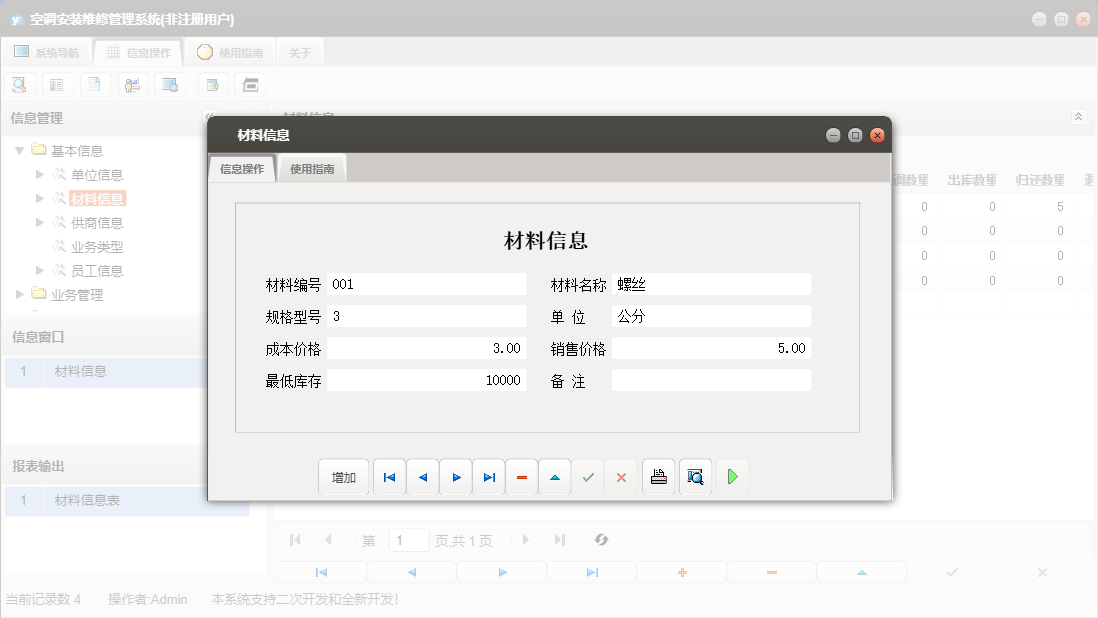Screen dimensions: 1098x618
Task: Expand the 业务管理 tree folder
Action: (19, 295)
